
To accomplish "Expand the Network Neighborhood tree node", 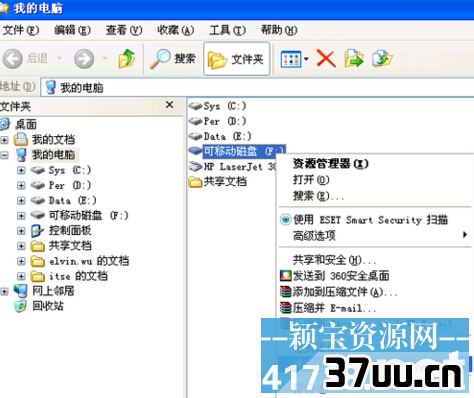I will [x=4, y=292].
